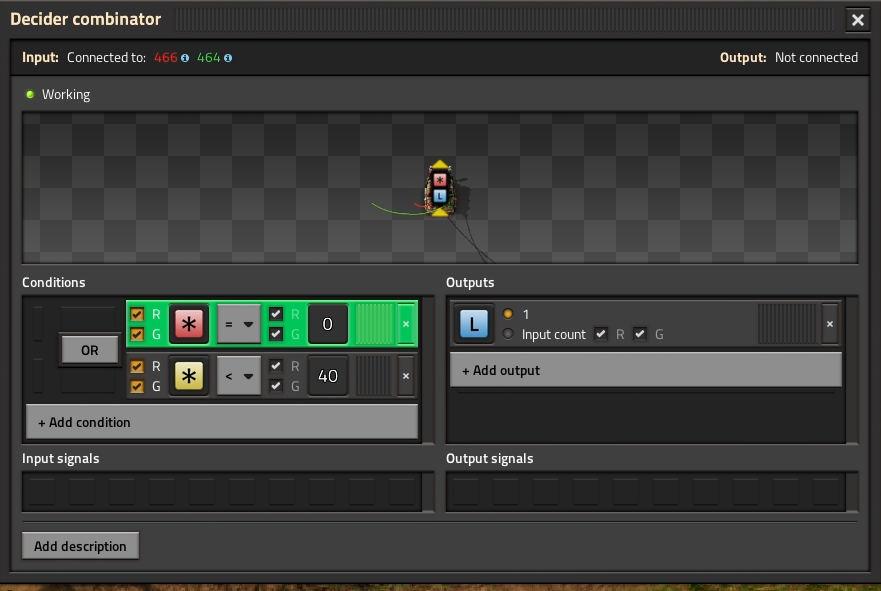This screenshot has width=881, height=591.
Task: Delete the second condition row
Action: pyautogui.click(x=405, y=376)
